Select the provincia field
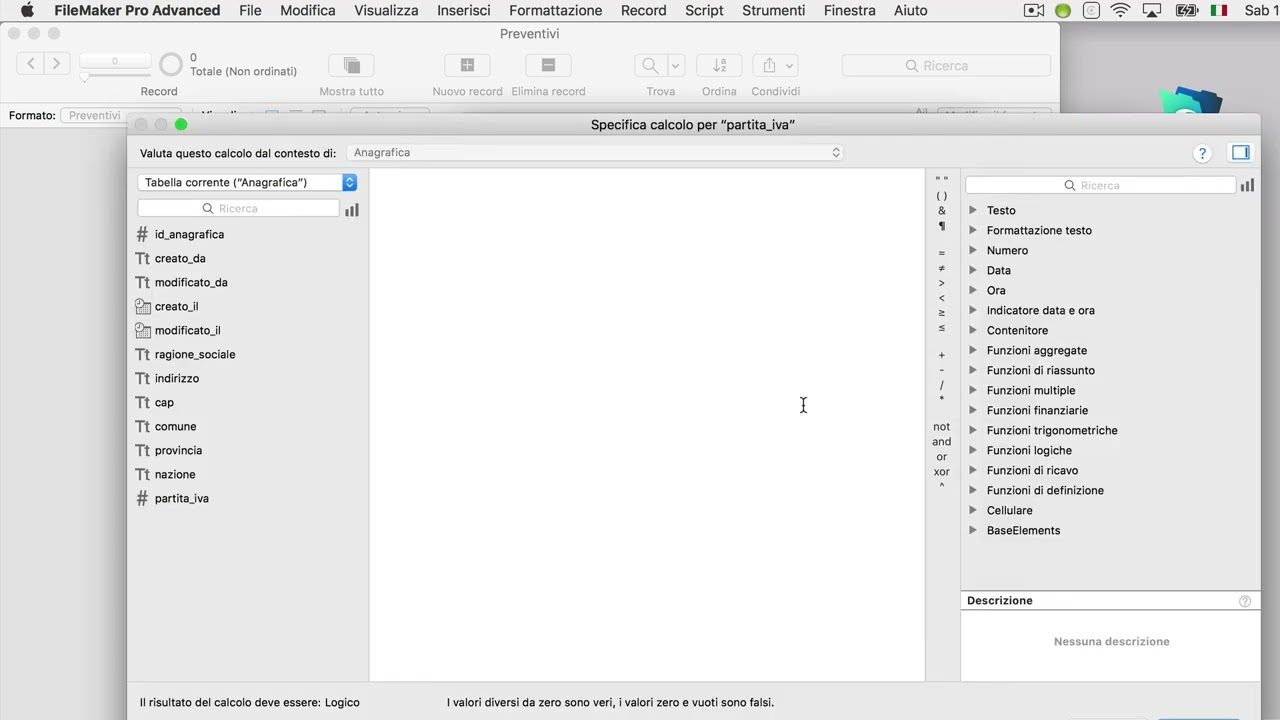The image size is (1280, 720). [178, 450]
